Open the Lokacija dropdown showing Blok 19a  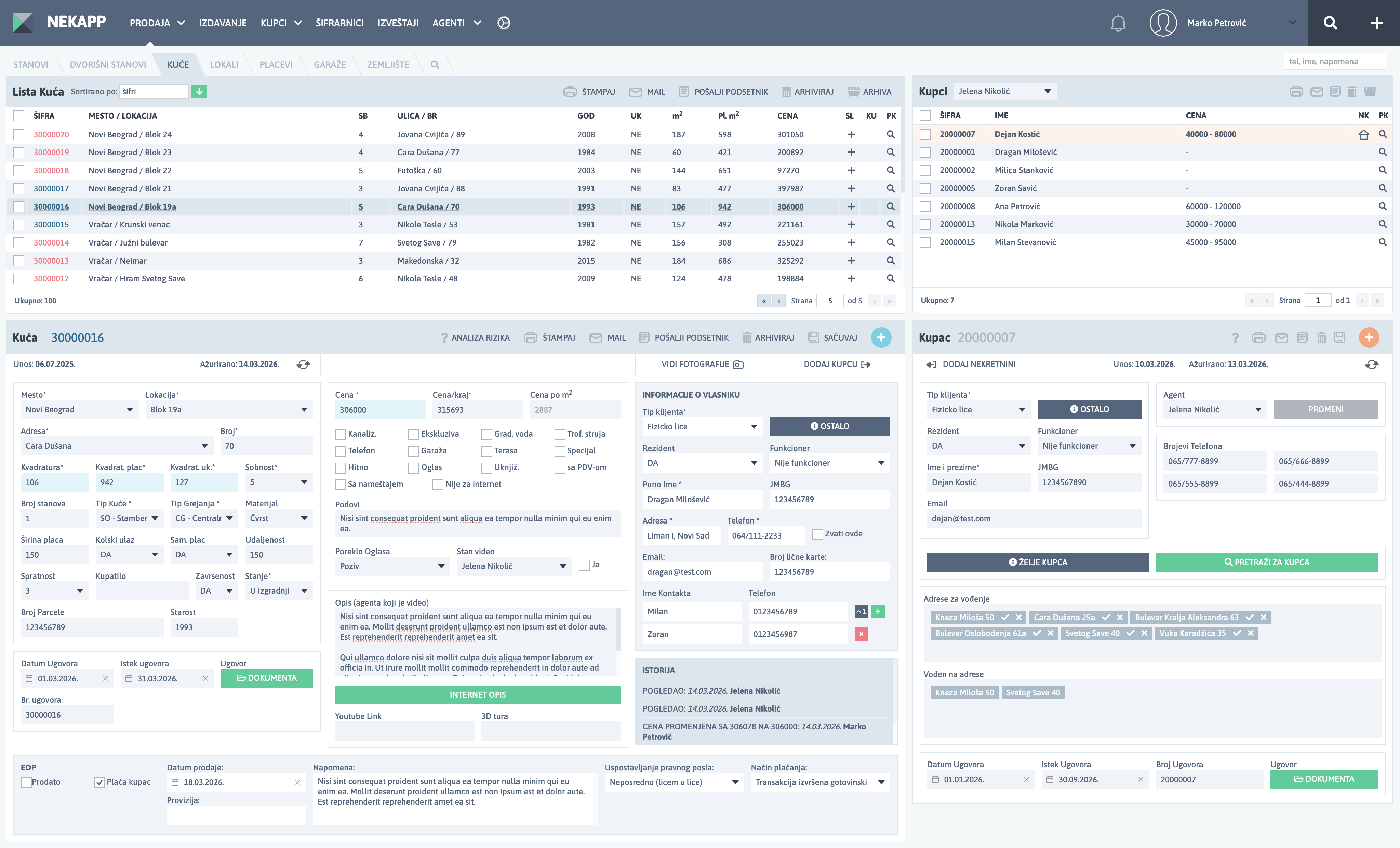[x=229, y=410]
